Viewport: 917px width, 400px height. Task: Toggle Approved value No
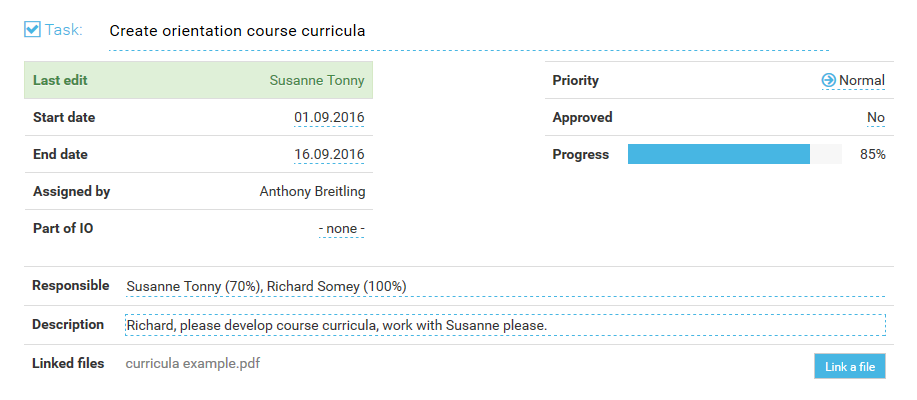click(875, 118)
